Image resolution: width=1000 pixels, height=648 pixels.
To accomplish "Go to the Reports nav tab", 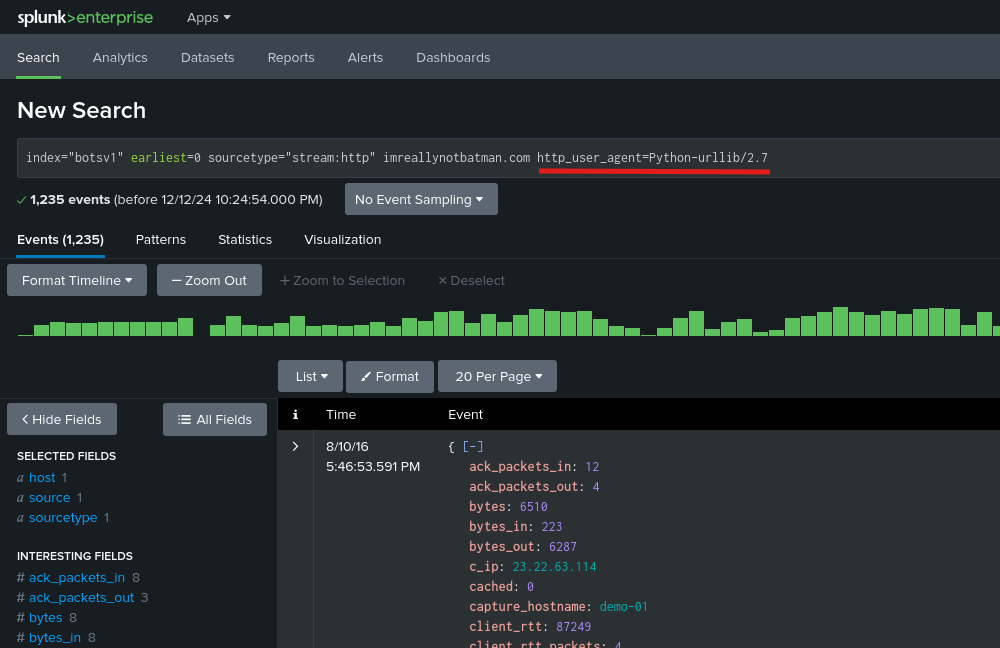I will [291, 57].
